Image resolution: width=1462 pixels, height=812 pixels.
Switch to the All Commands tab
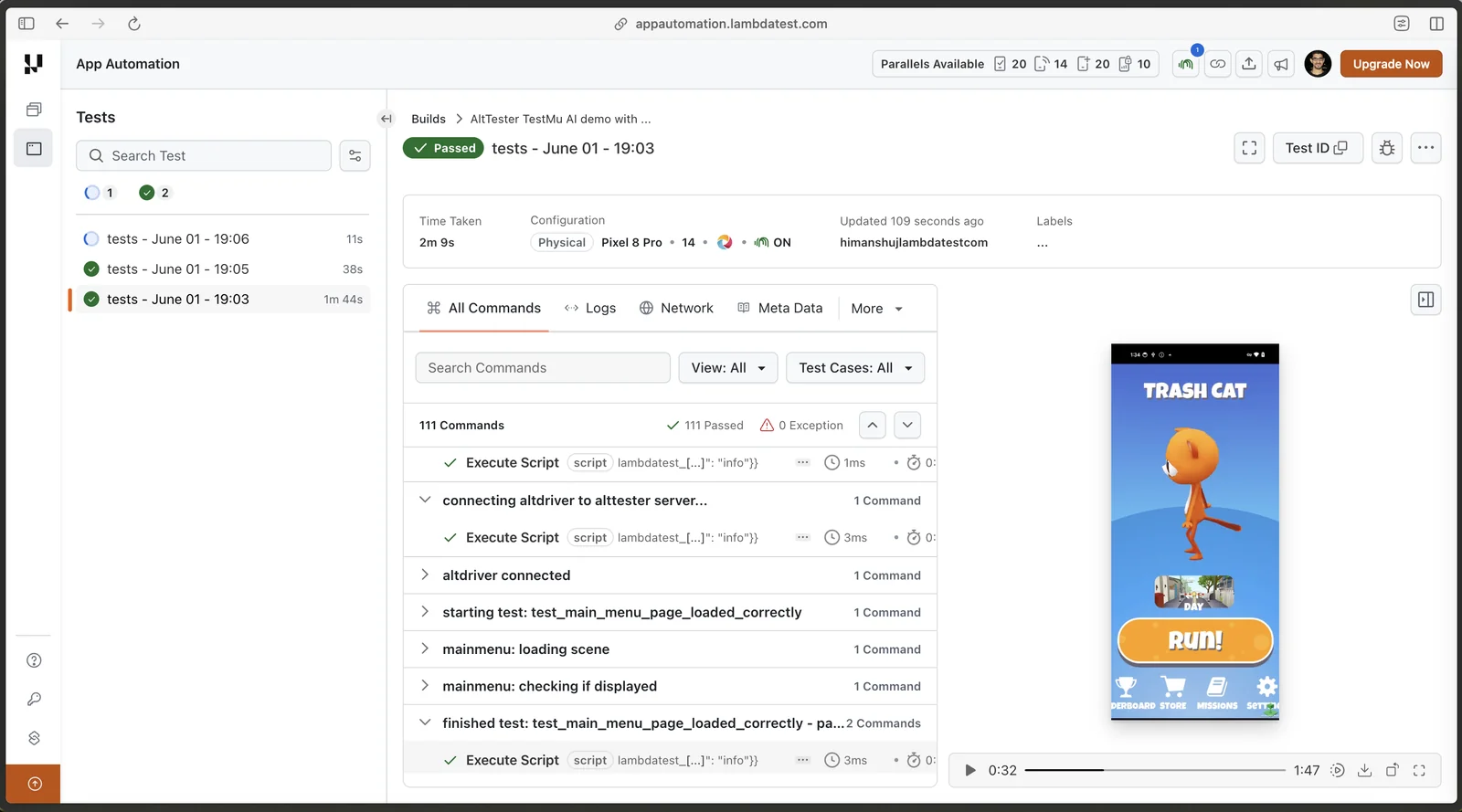483,308
